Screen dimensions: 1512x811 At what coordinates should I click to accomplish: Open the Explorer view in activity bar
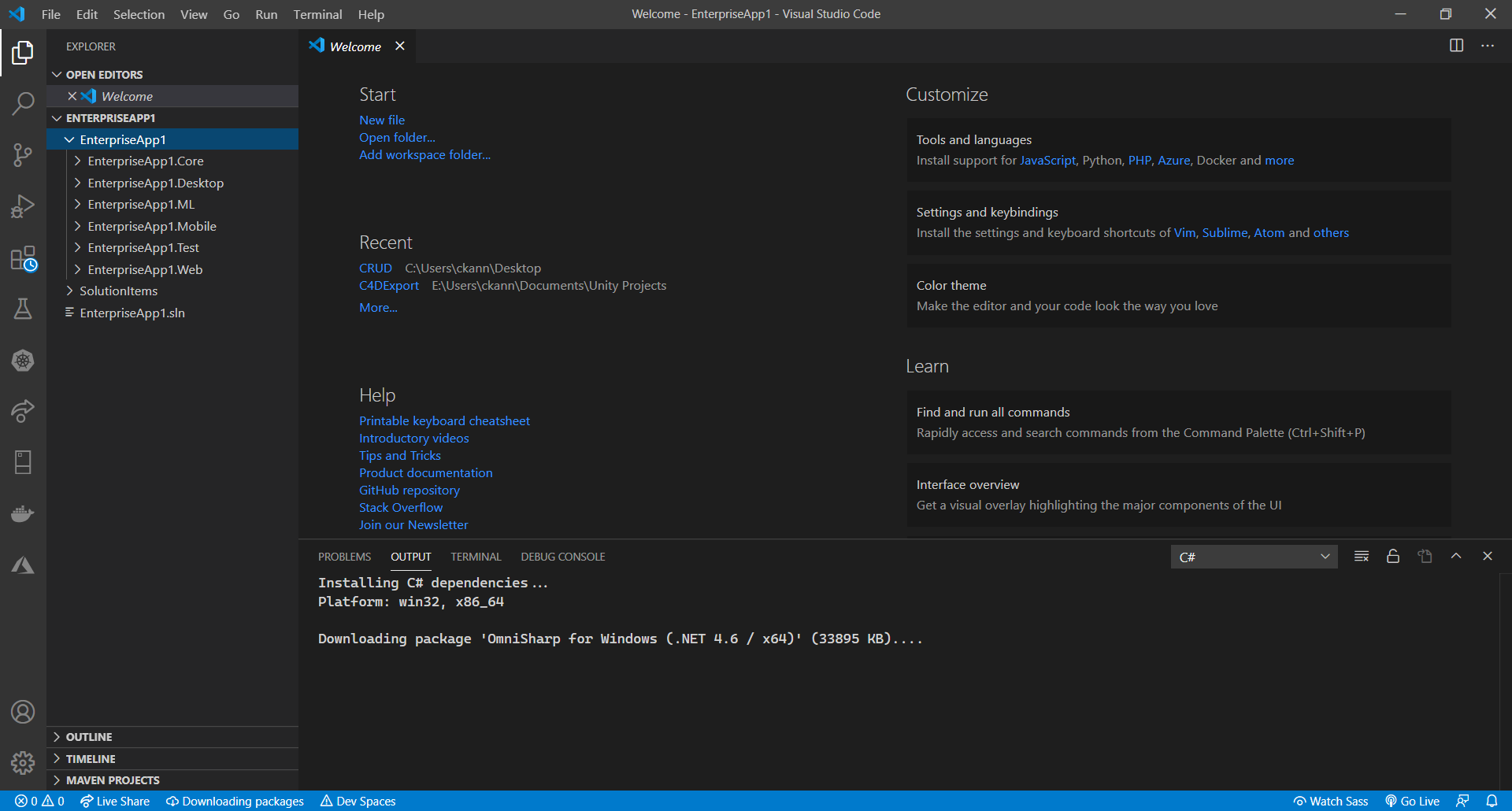click(x=23, y=53)
